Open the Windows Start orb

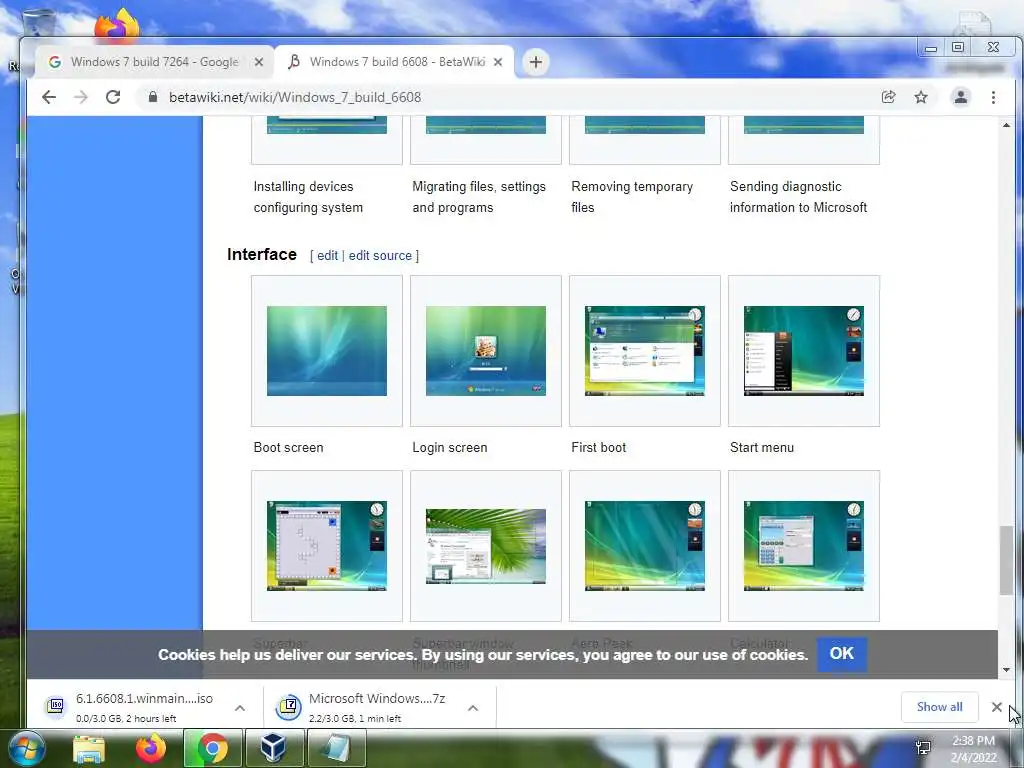pyautogui.click(x=26, y=748)
